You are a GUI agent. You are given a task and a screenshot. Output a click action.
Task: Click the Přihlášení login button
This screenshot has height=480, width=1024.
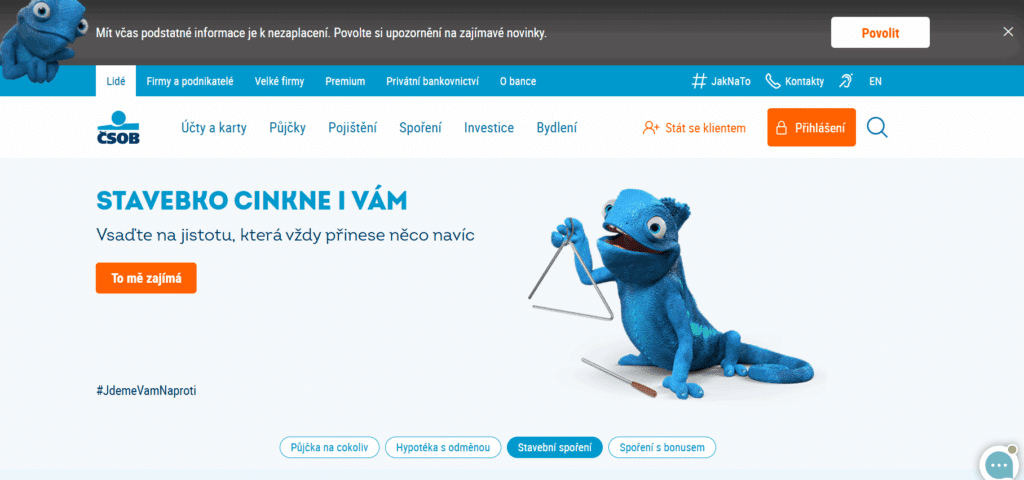click(811, 127)
